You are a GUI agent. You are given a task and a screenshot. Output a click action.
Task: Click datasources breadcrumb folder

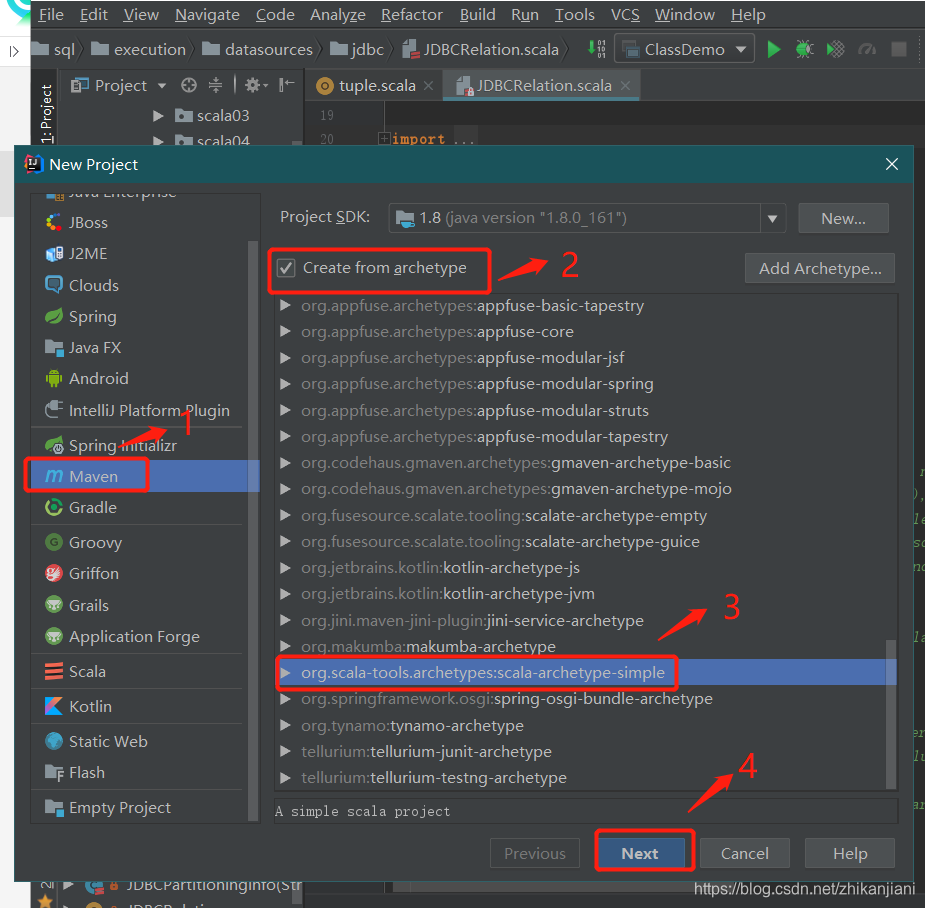coord(257,50)
